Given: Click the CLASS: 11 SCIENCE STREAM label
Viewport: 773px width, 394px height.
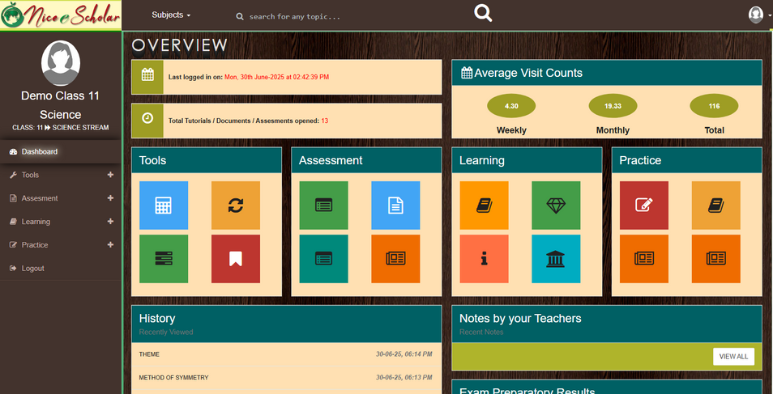Looking at the screenshot, I should [x=61, y=128].
